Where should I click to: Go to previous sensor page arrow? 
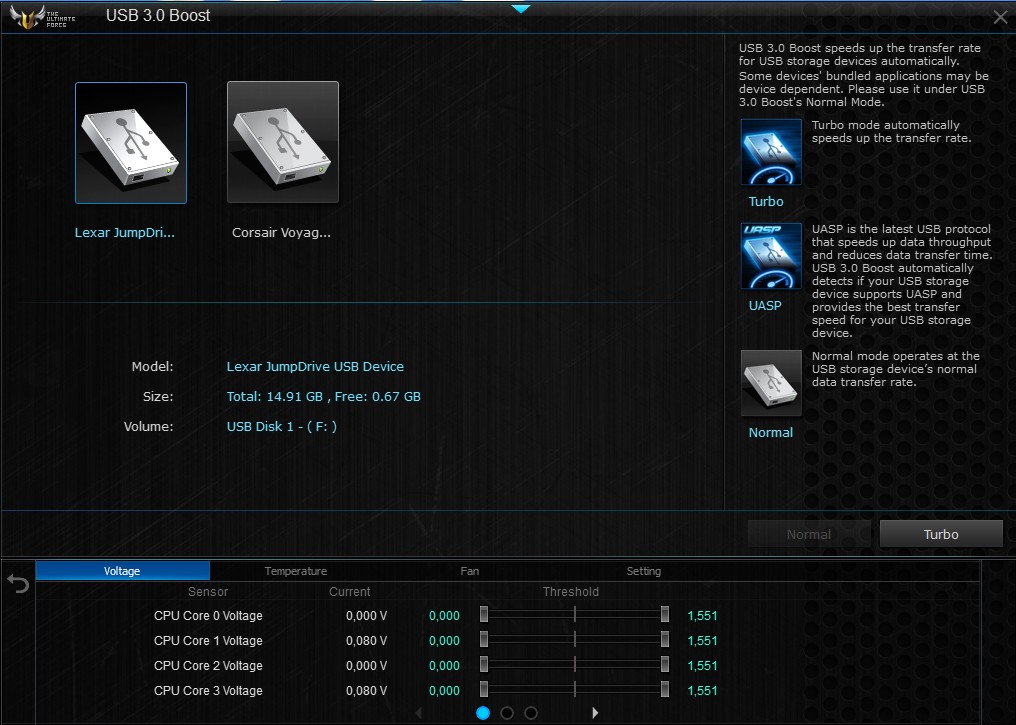click(419, 713)
